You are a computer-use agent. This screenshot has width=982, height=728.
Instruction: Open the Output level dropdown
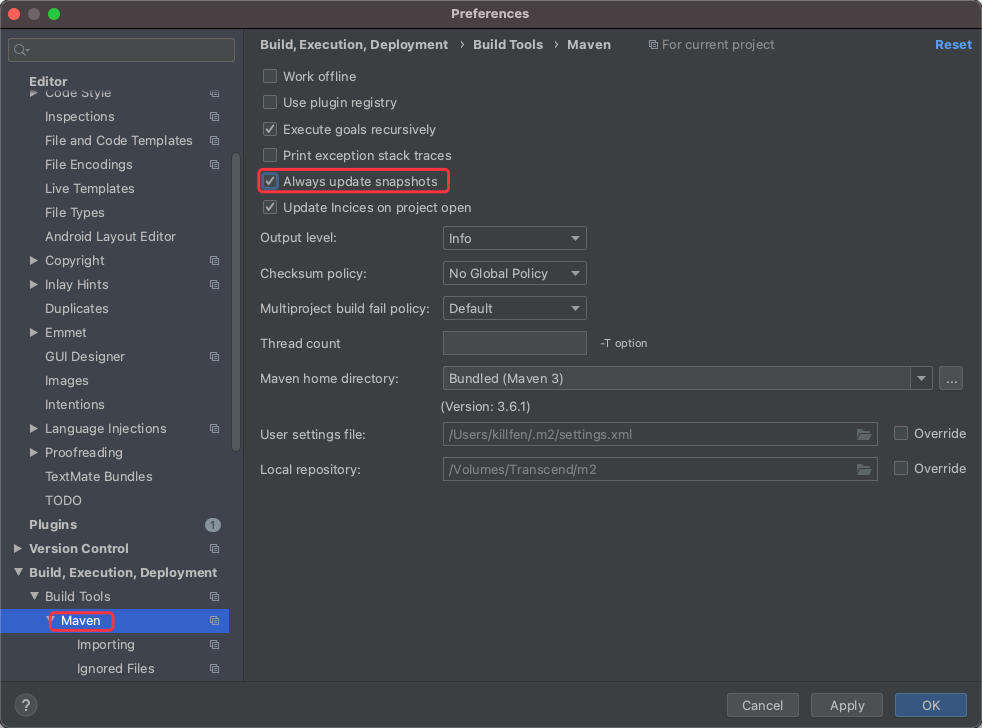point(514,238)
